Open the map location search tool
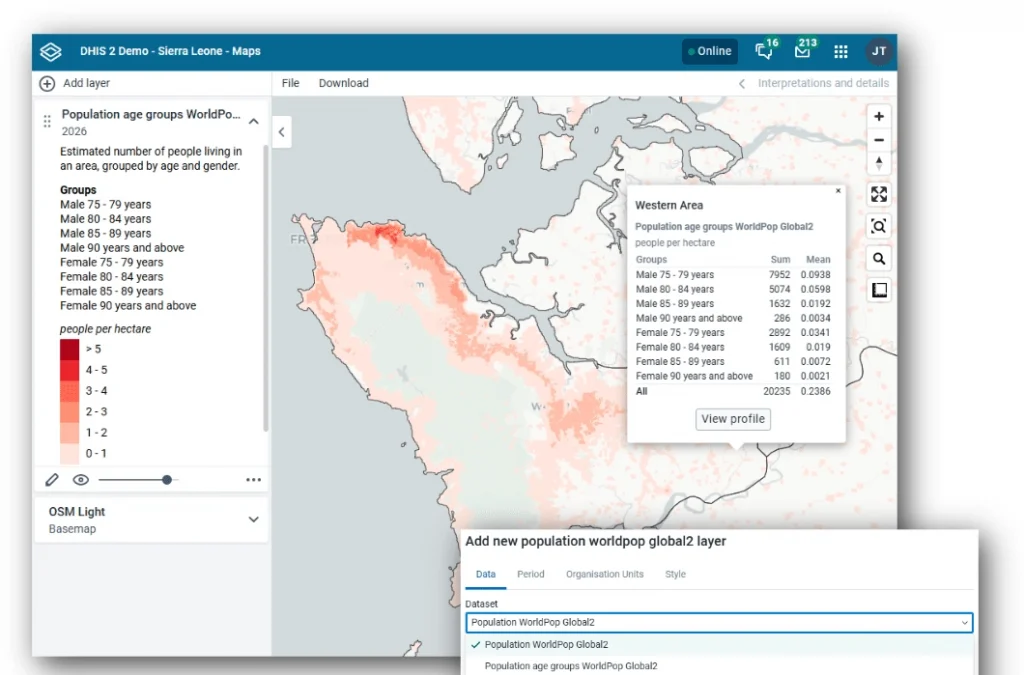 pyautogui.click(x=878, y=258)
